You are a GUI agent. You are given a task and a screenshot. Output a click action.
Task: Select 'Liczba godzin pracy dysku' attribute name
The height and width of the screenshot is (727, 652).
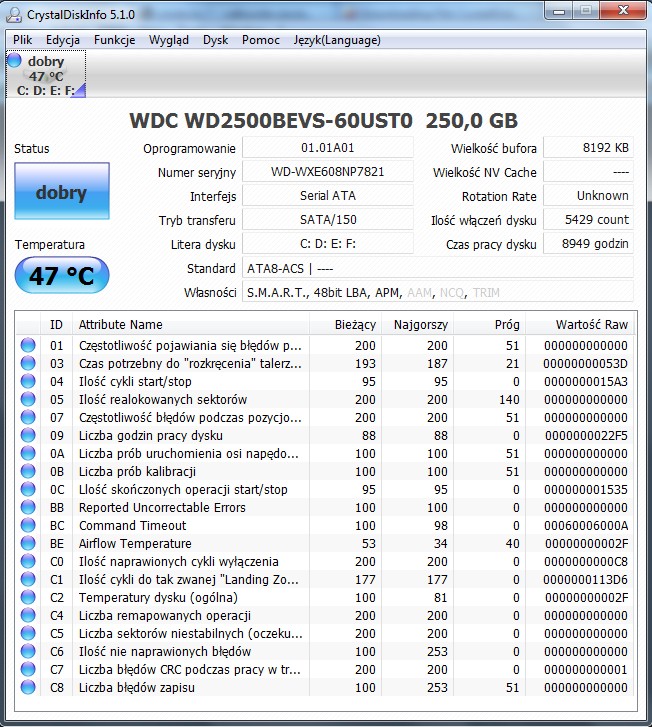(151, 435)
